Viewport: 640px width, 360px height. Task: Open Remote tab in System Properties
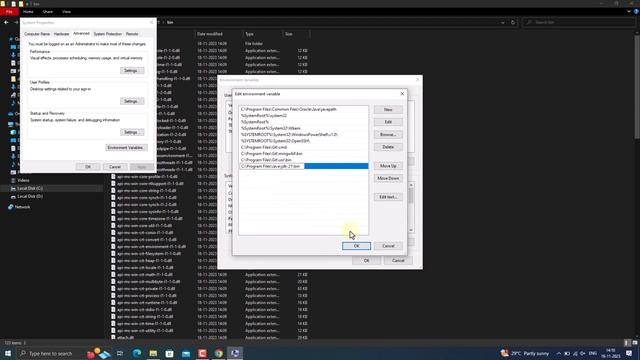132,34
